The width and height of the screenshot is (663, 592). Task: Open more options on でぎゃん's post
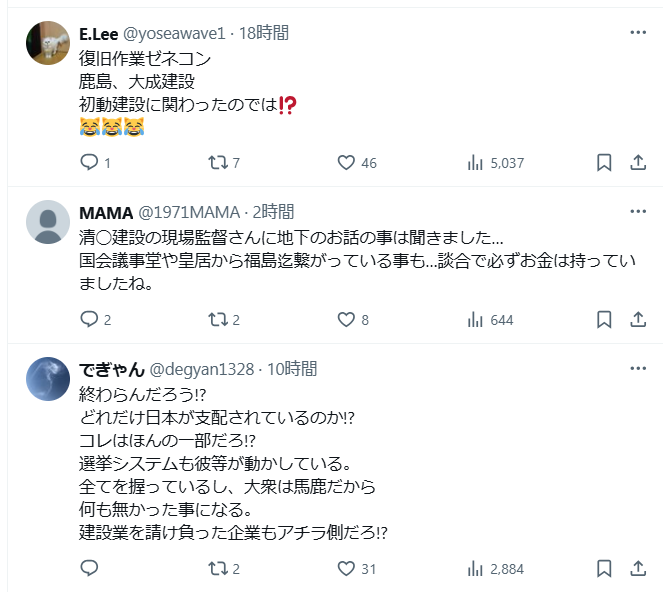tap(638, 369)
